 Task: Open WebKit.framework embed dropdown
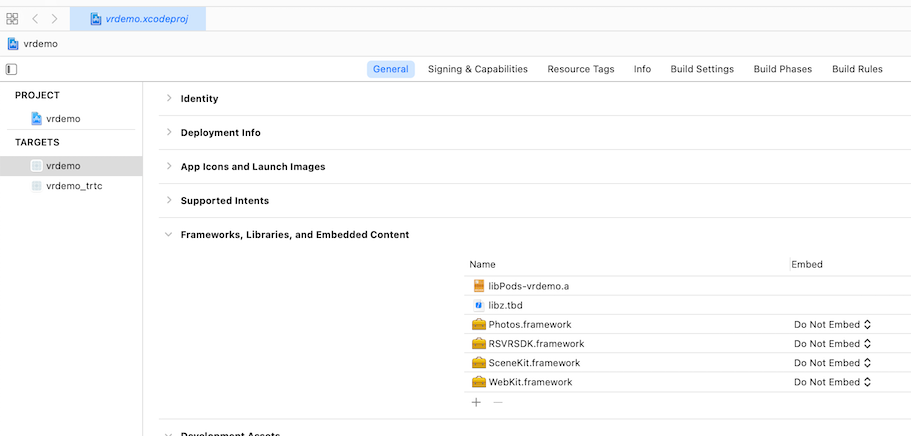(833, 382)
